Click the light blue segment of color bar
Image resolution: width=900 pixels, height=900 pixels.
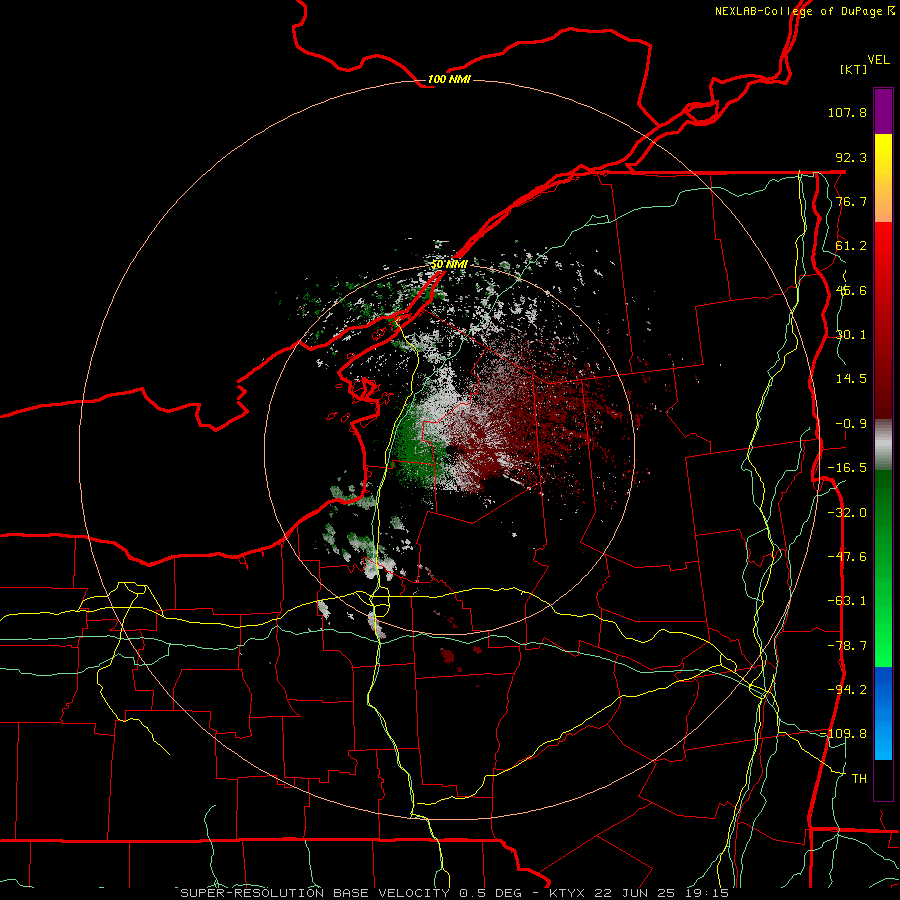pyautogui.click(x=883, y=738)
